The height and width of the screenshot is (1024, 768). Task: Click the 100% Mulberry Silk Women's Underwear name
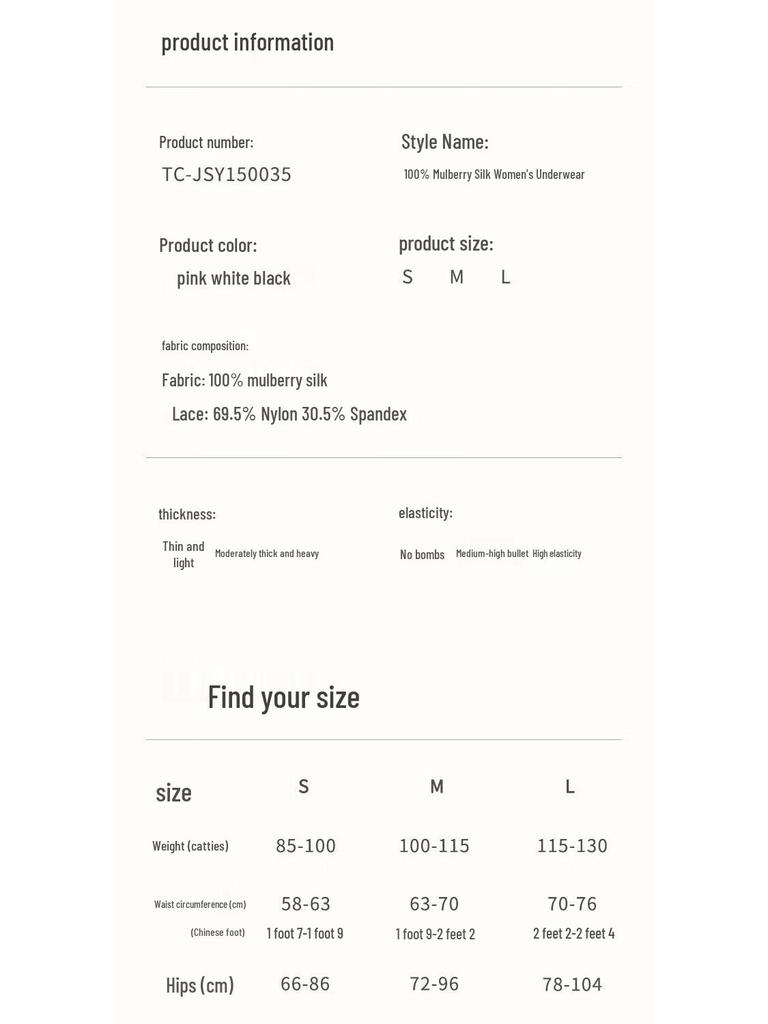tap(494, 174)
